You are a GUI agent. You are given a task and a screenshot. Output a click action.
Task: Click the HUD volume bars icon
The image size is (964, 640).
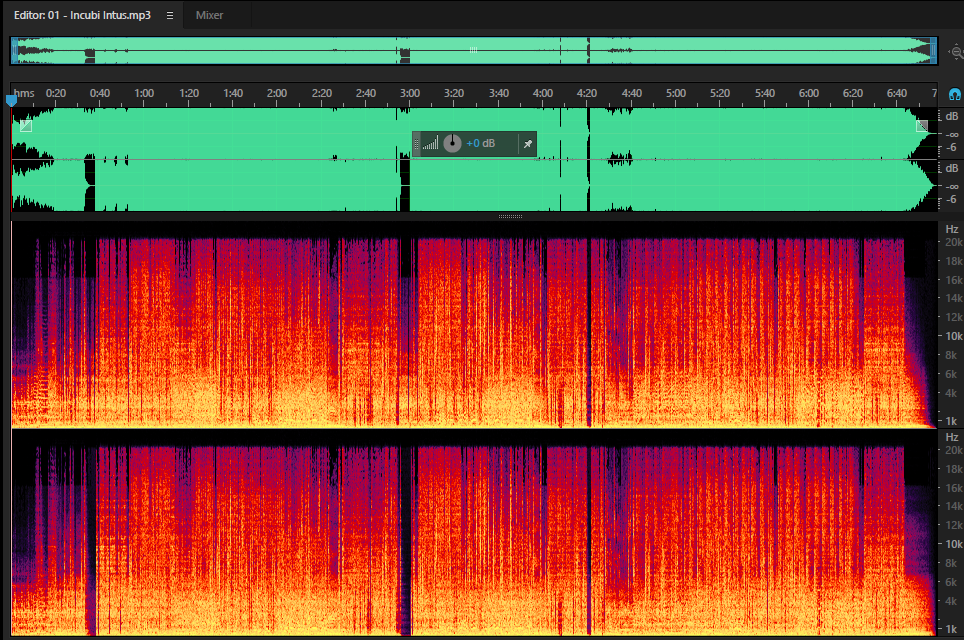430,144
